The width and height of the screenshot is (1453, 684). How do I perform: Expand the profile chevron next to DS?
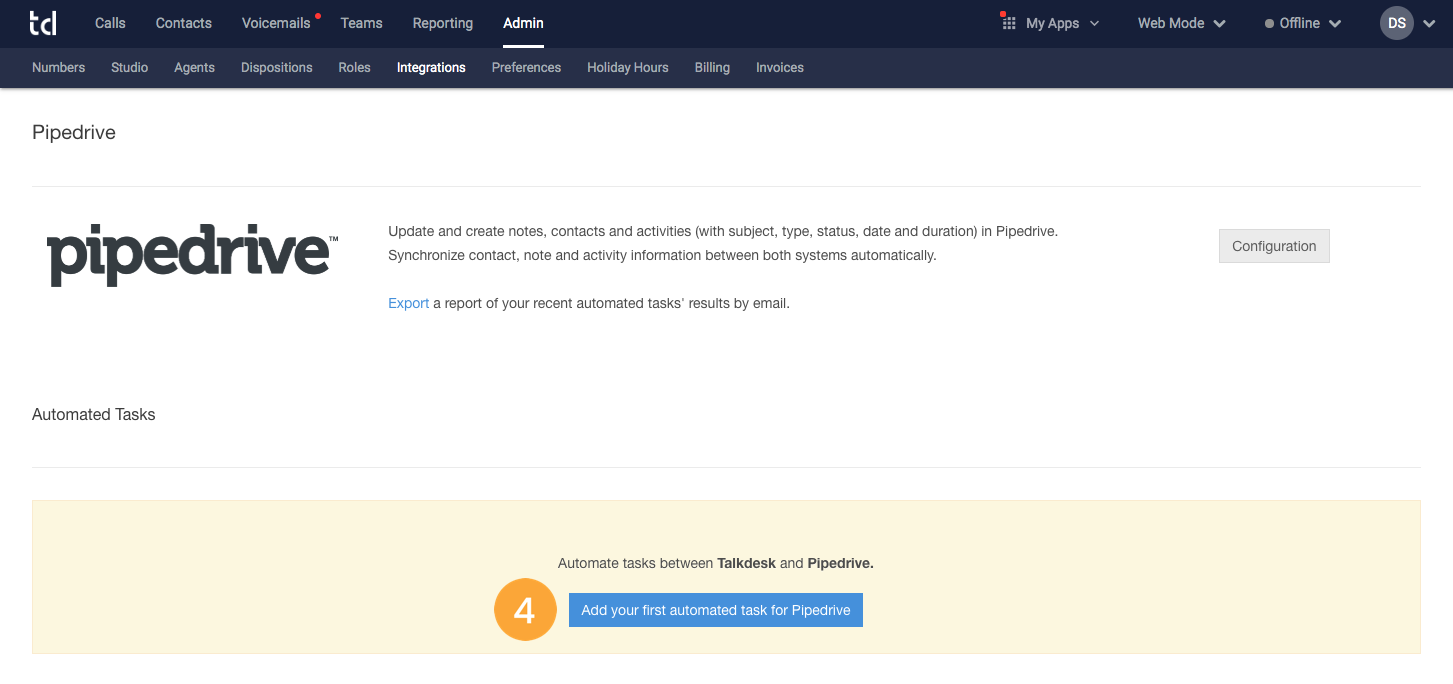point(1428,23)
